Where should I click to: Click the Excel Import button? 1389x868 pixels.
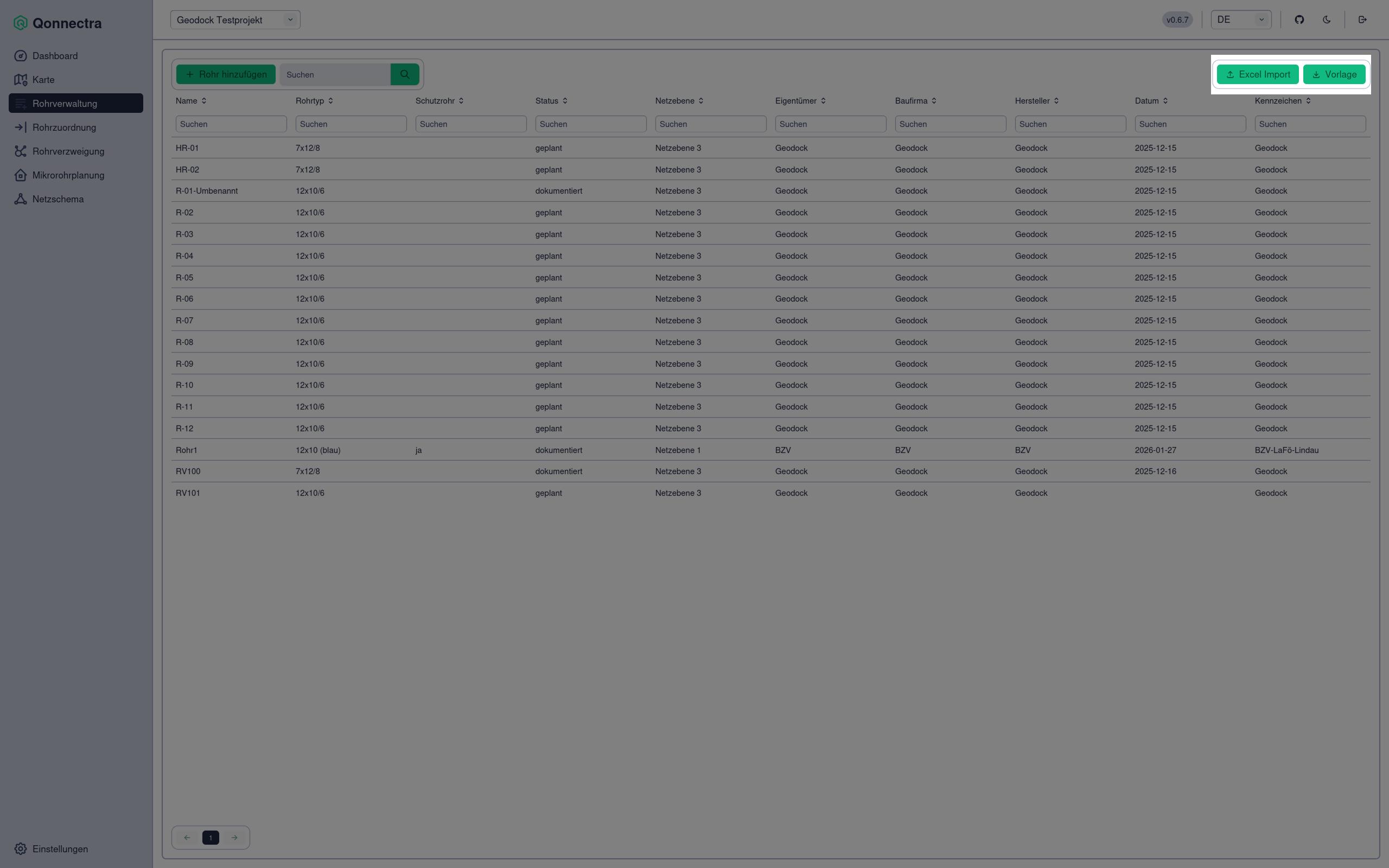1258,74
